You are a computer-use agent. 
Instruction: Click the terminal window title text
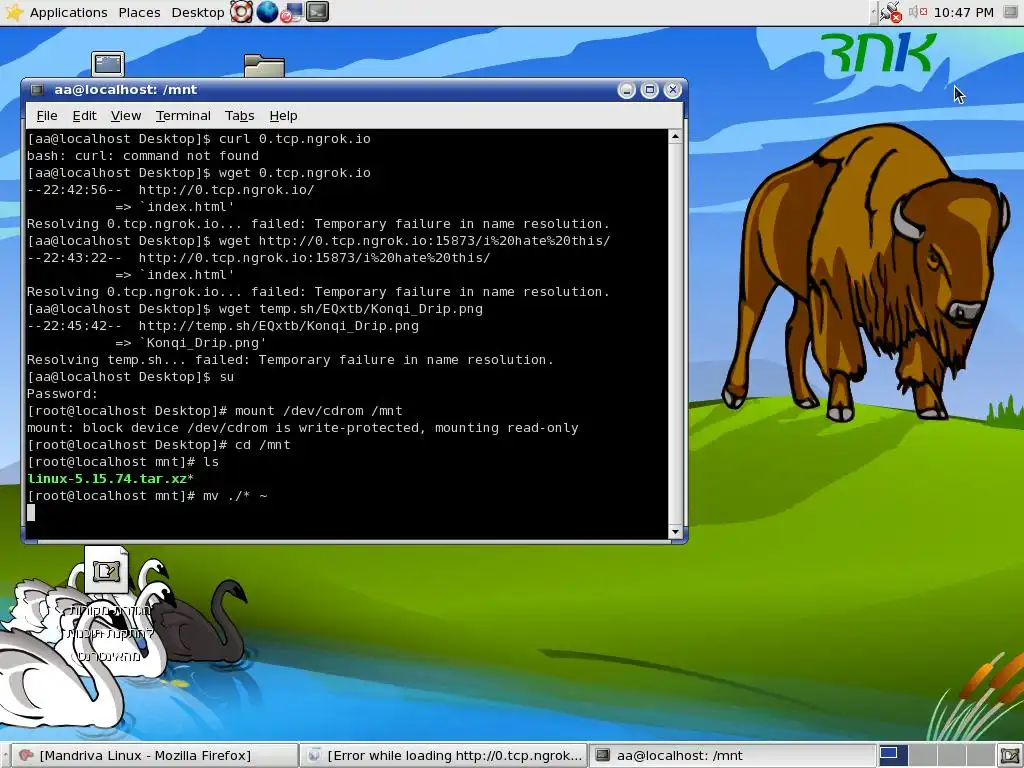coord(125,90)
